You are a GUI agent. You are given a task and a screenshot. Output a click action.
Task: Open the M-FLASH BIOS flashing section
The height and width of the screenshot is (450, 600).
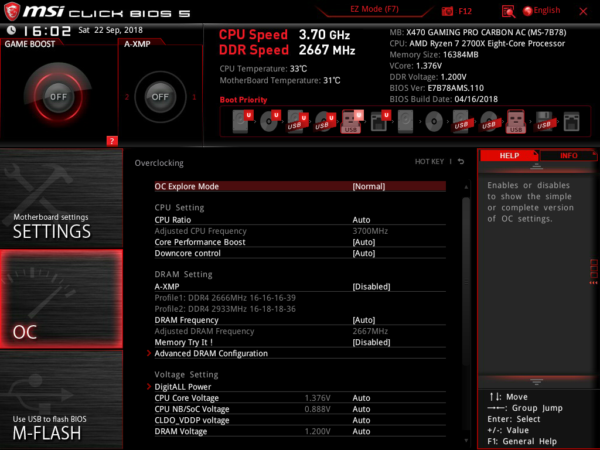click(61, 399)
